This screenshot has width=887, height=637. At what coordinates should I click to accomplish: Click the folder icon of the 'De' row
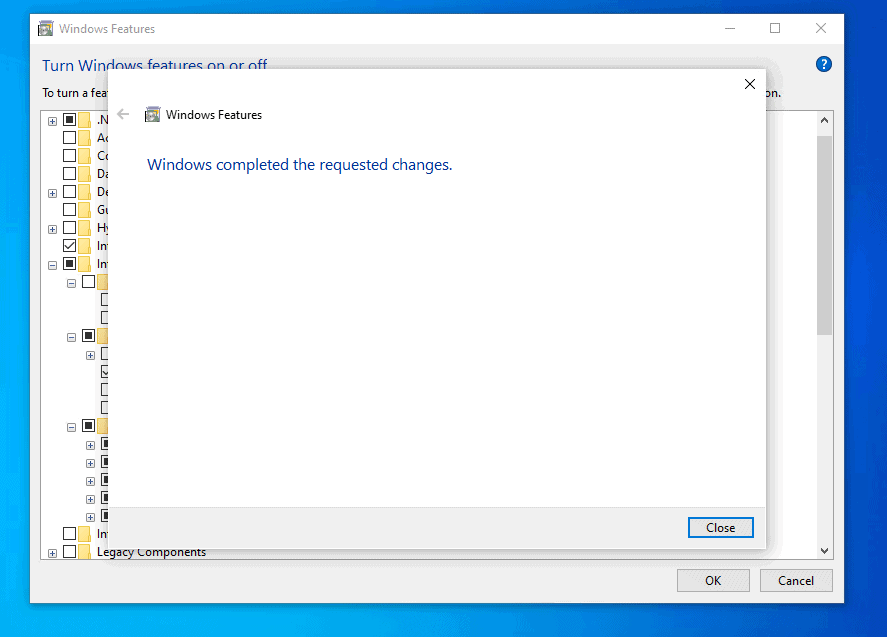[84, 192]
